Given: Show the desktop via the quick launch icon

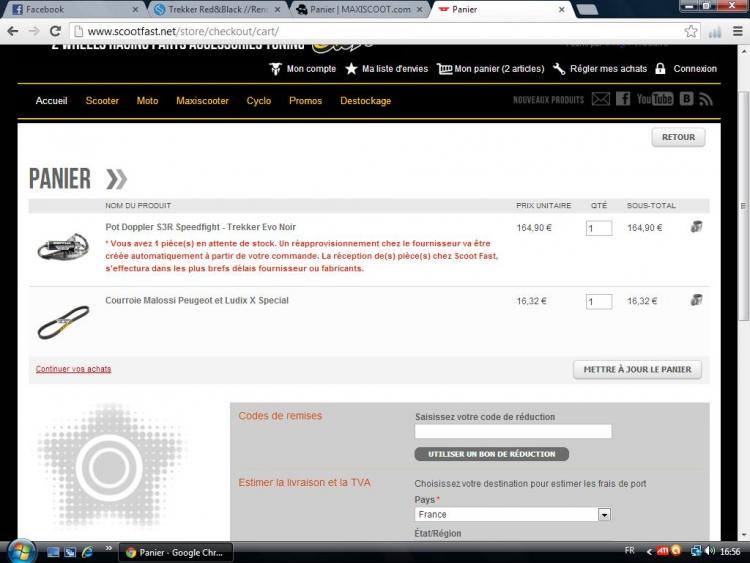Looking at the screenshot, I should (53, 552).
